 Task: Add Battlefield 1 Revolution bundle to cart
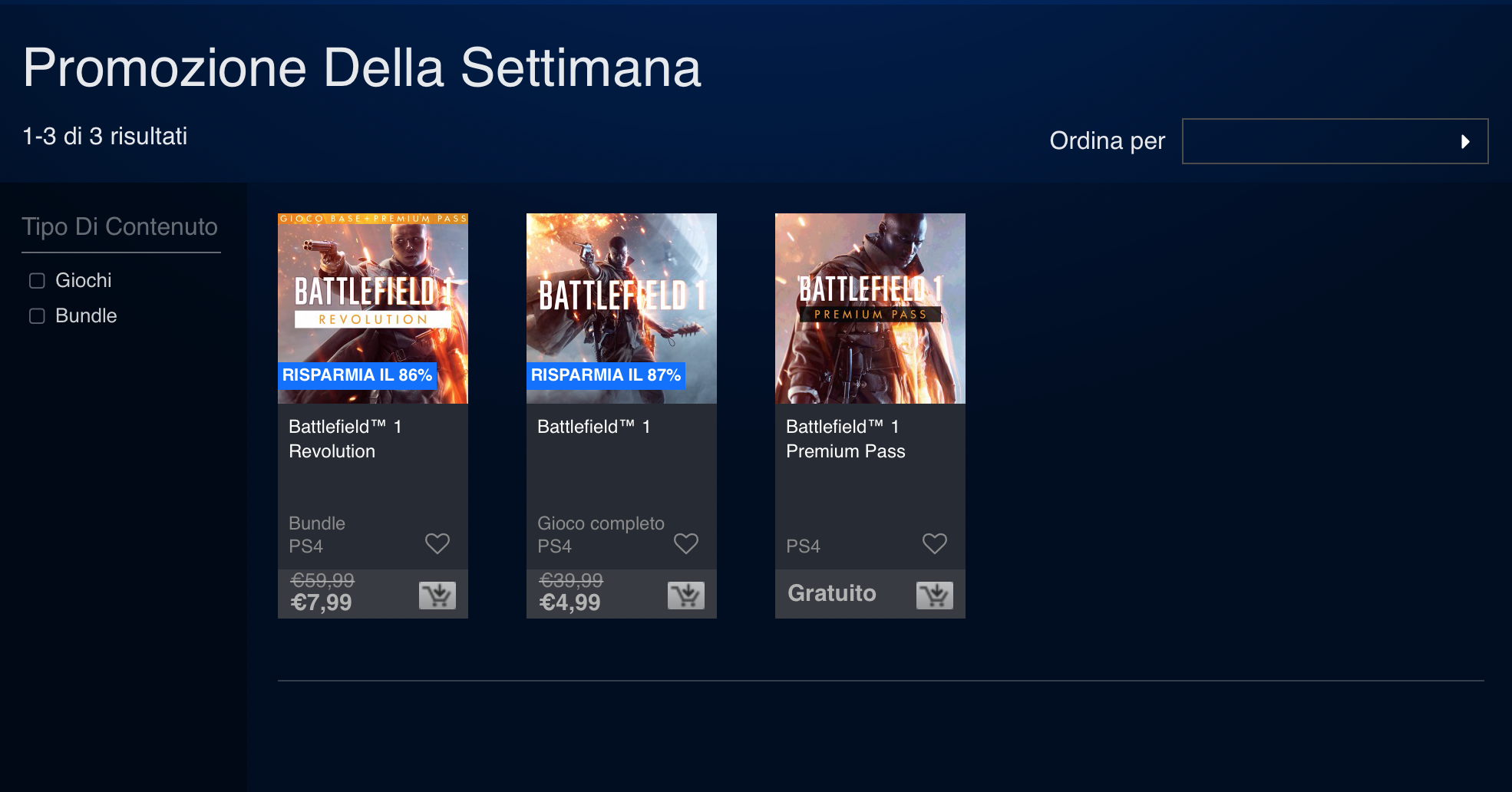point(437,595)
